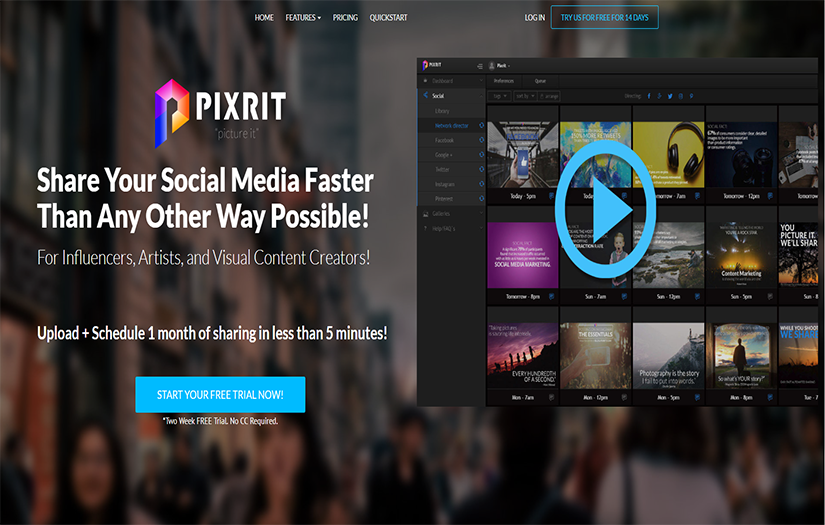The width and height of the screenshot is (825, 525).
Task: Select Network director in the preview sidebar
Action: pos(451,126)
